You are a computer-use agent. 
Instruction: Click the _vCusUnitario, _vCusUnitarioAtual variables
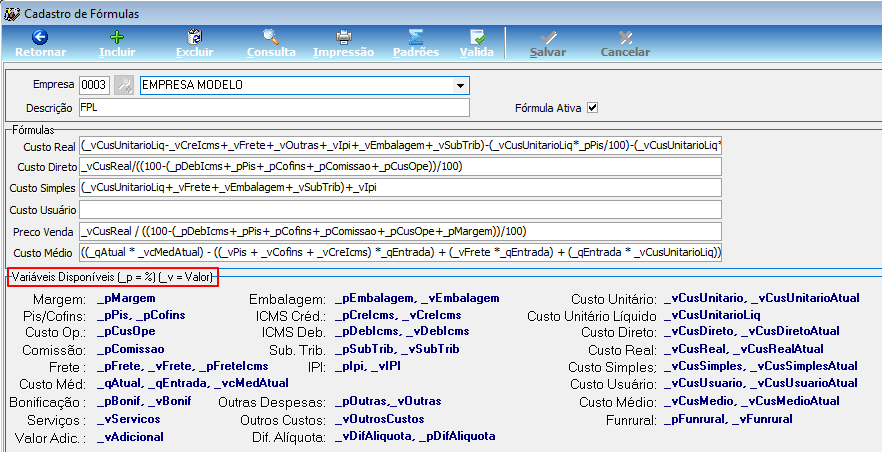(x=762, y=299)
